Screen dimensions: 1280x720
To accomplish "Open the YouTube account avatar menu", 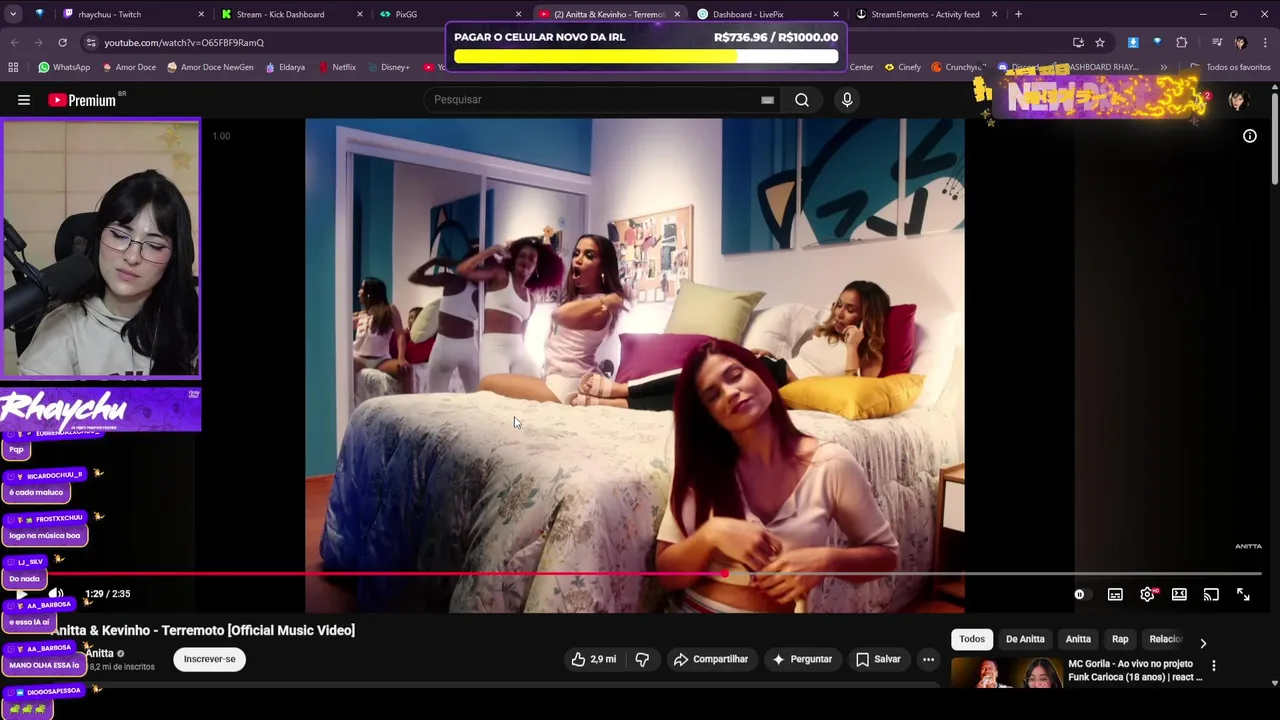I will pyautogui.click(x=1237, y=100).
